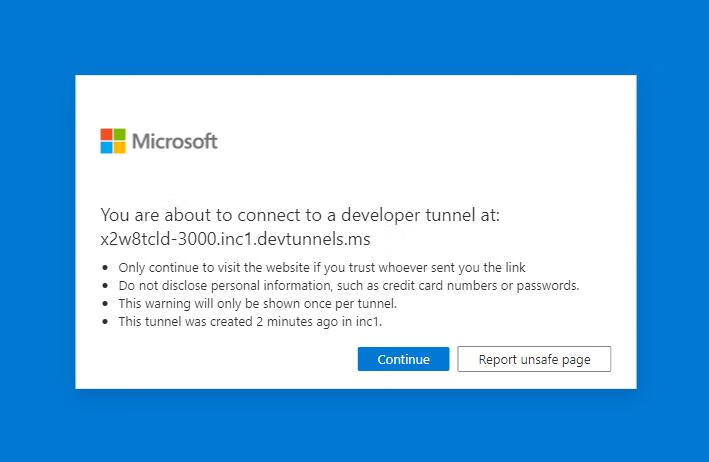The width and height of the screenshot is (709, 462).
Task: Click the 'created 2 minutes ago' line
Action: tap(250, 321)
